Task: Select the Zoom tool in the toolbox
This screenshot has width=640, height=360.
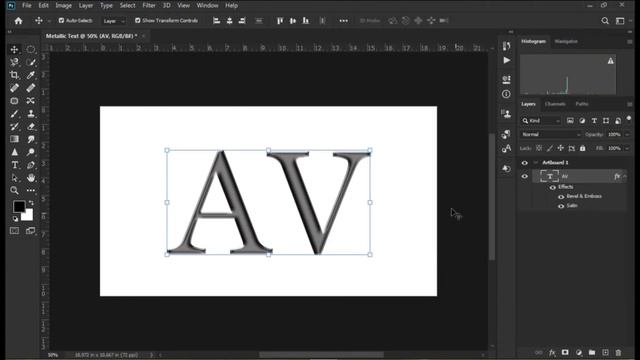Action: pyautogui.click(x=15, y=191)
